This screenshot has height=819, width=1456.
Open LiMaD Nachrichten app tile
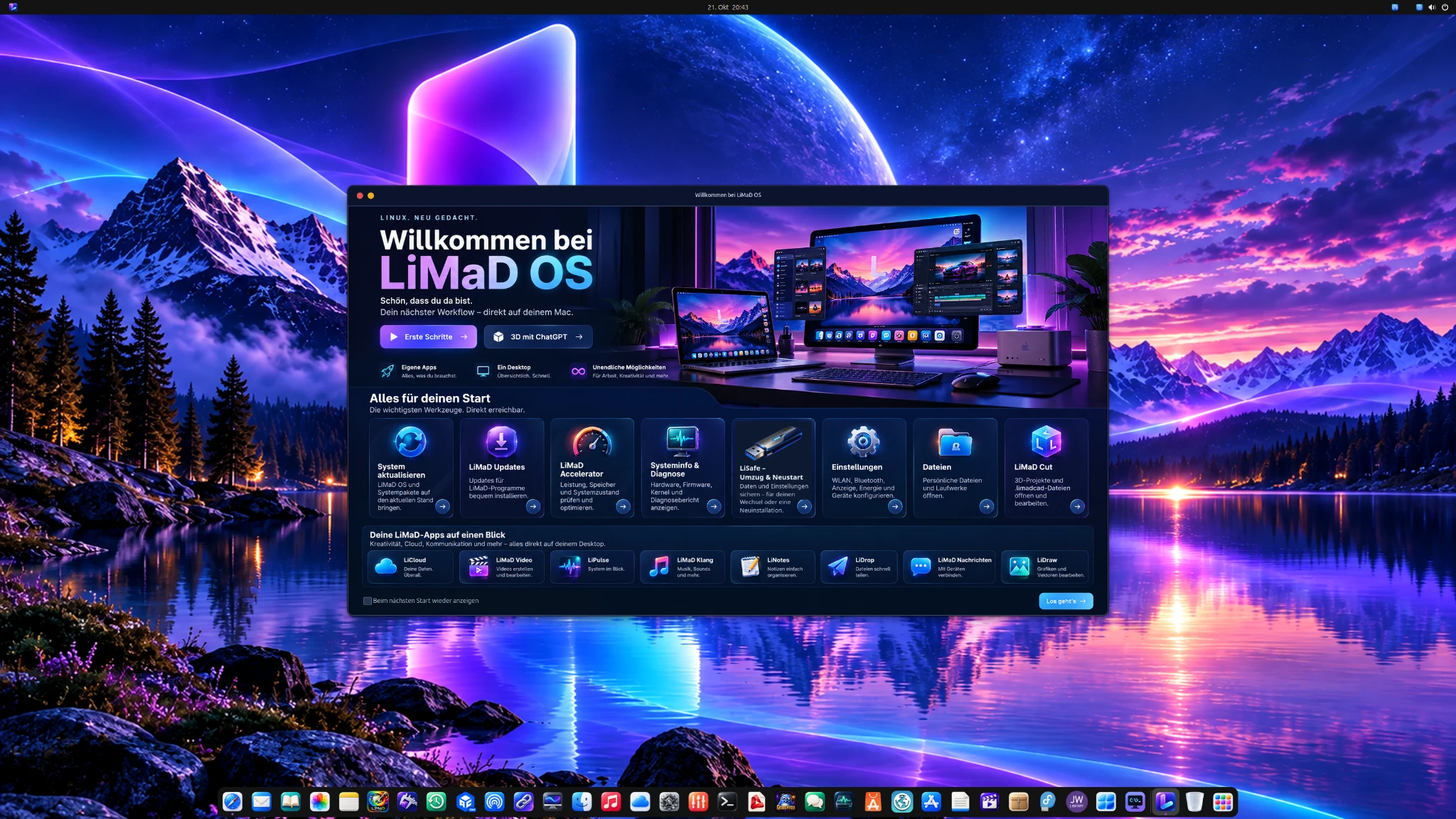pos(949,567)
